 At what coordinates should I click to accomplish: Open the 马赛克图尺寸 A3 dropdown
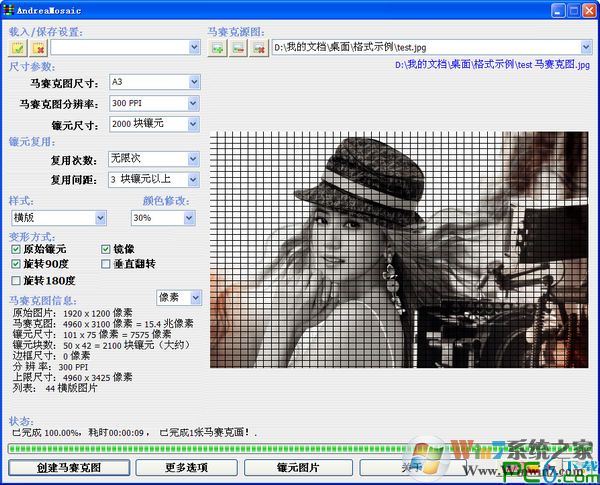[193, 82]
